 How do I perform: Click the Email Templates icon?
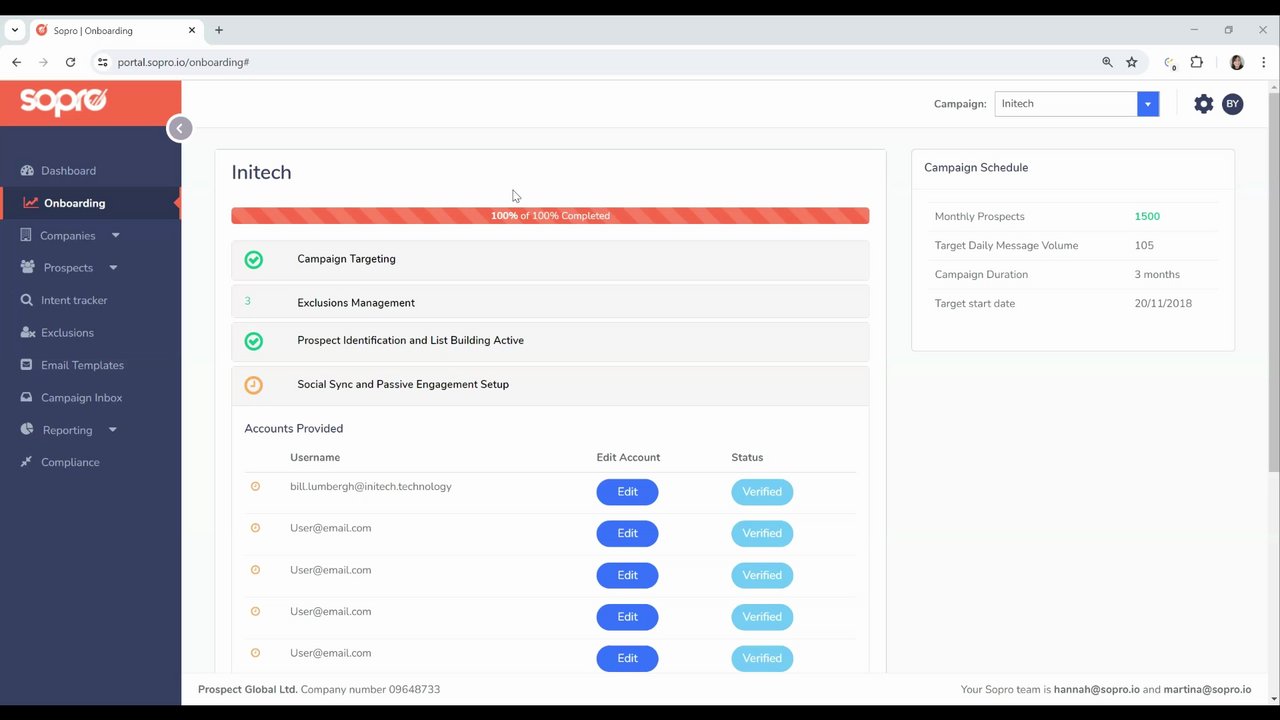[27, 365]
